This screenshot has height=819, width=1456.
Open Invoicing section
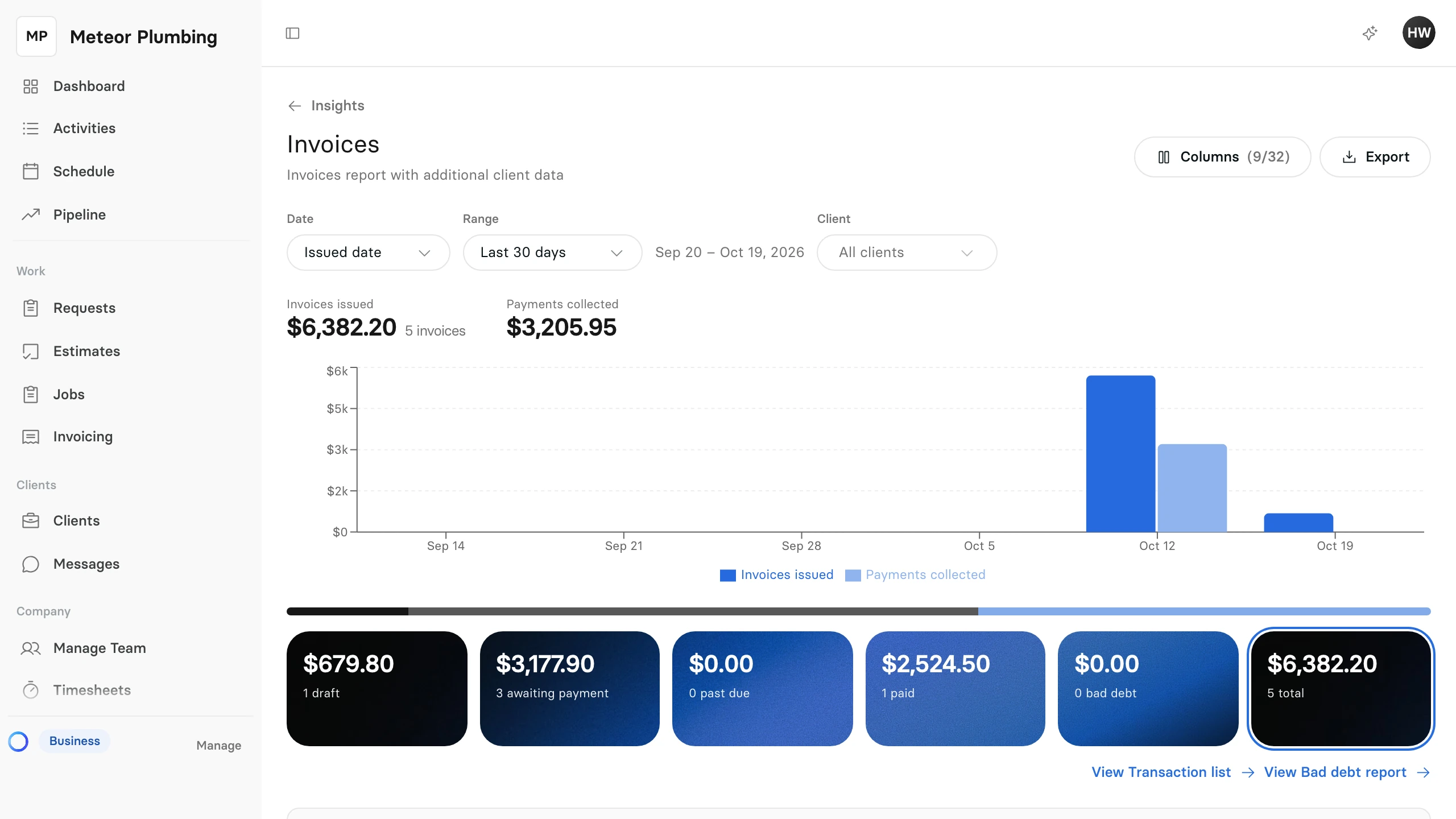pos(131,436)
